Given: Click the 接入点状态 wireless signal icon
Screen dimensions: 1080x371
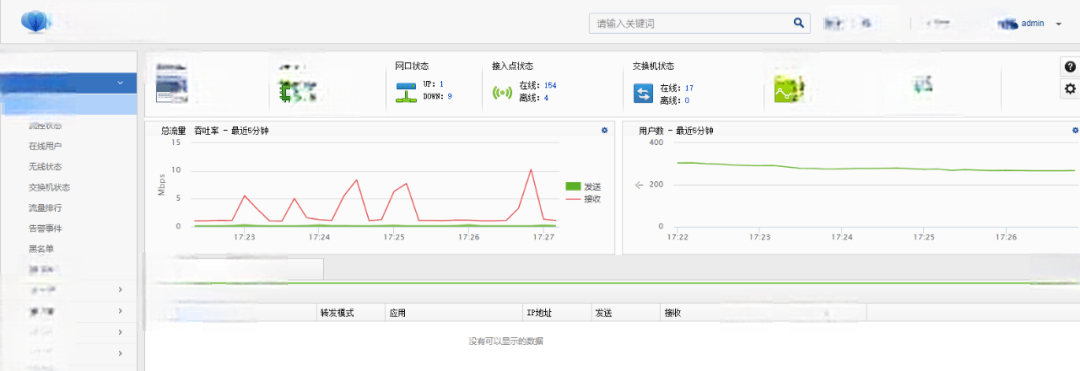Looking at the screenshot, I should 502,93.
